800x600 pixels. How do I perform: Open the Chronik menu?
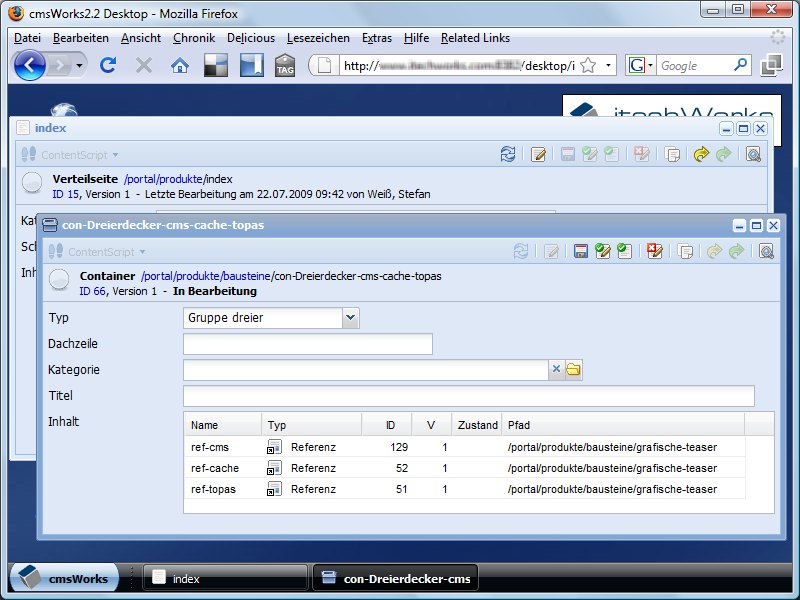coord(194,38)
